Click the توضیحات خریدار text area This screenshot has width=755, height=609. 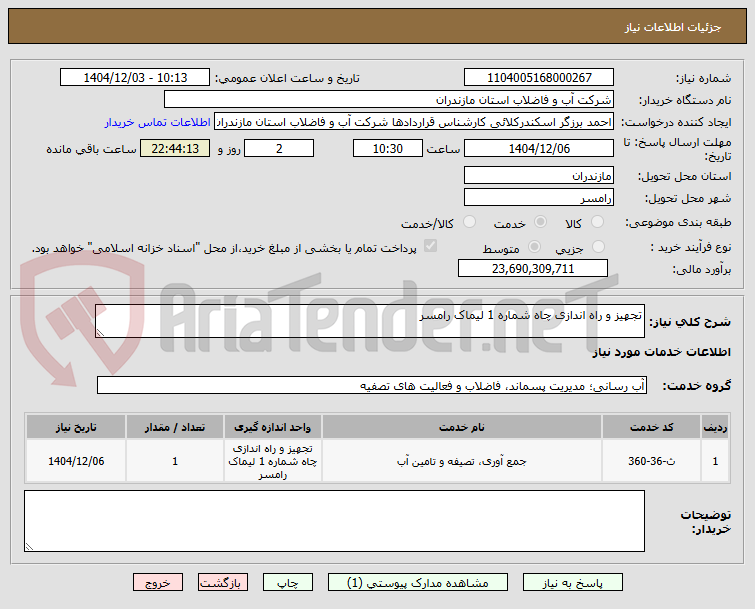[334, 521]
